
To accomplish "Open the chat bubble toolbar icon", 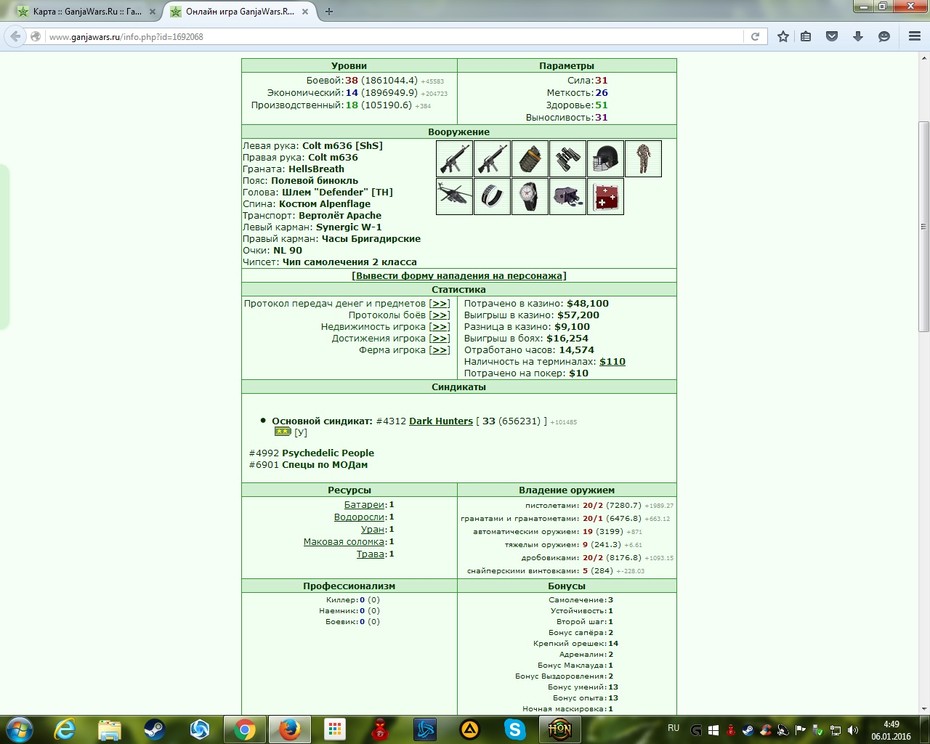I will pyautogui.click(x=884, y=37).
